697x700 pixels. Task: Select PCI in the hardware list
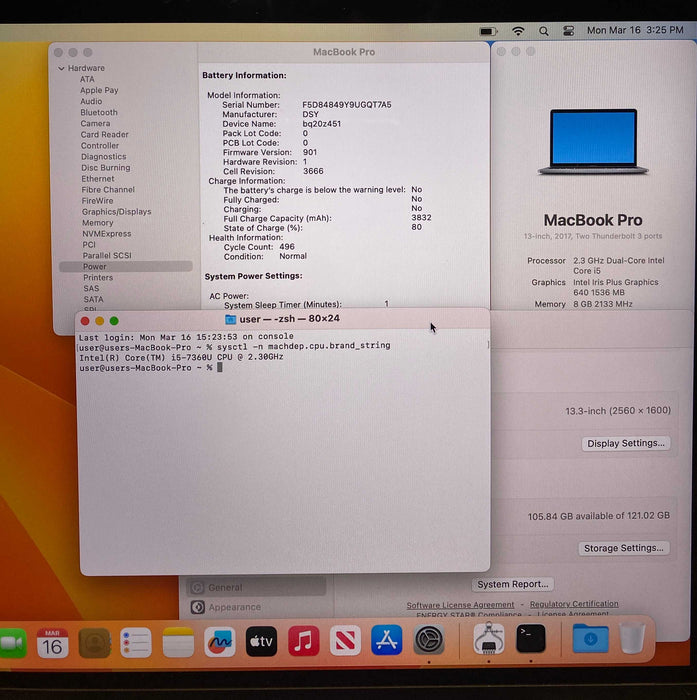(x=89, y=245)
